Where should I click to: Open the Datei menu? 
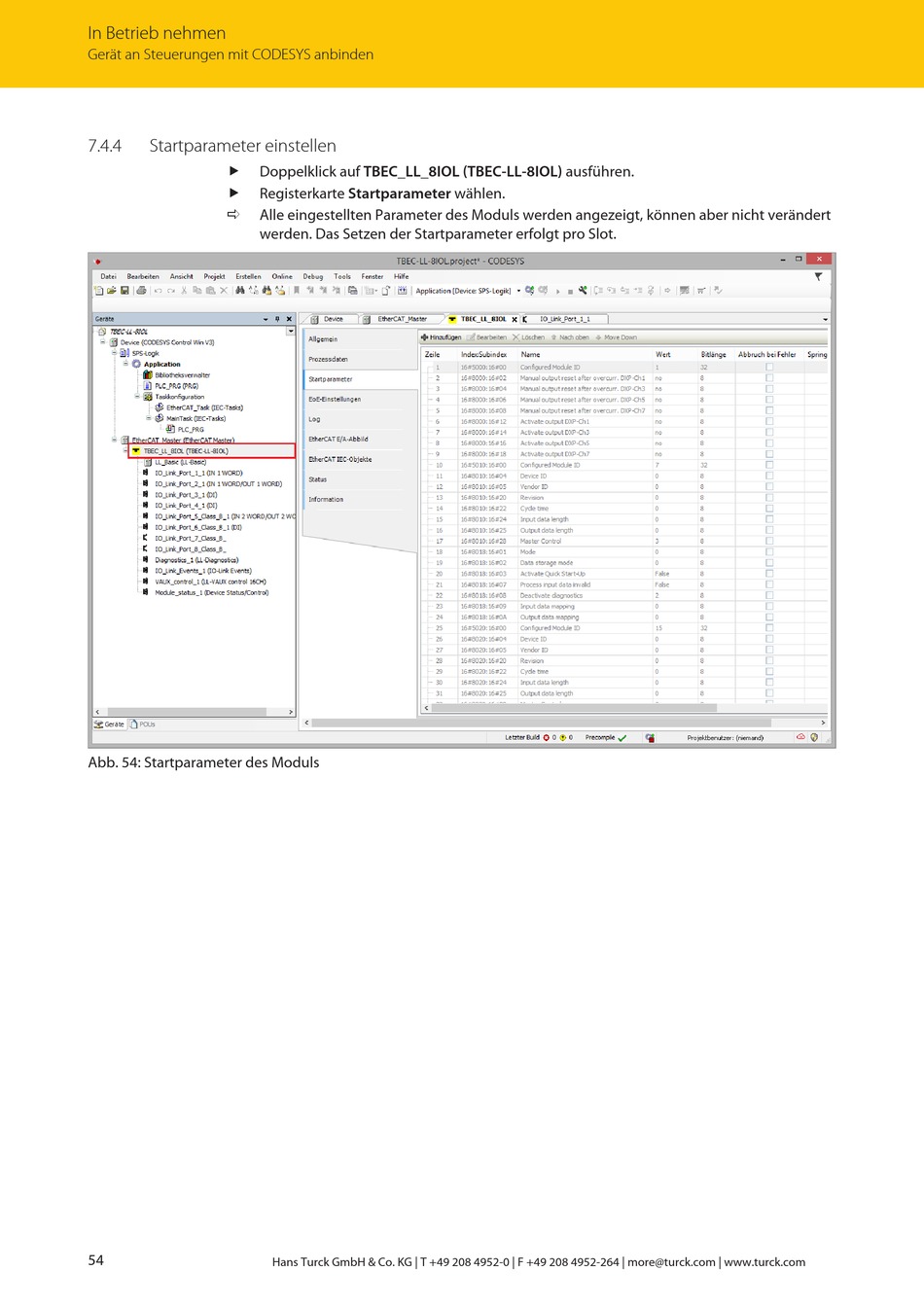click(x=108, y=276)
